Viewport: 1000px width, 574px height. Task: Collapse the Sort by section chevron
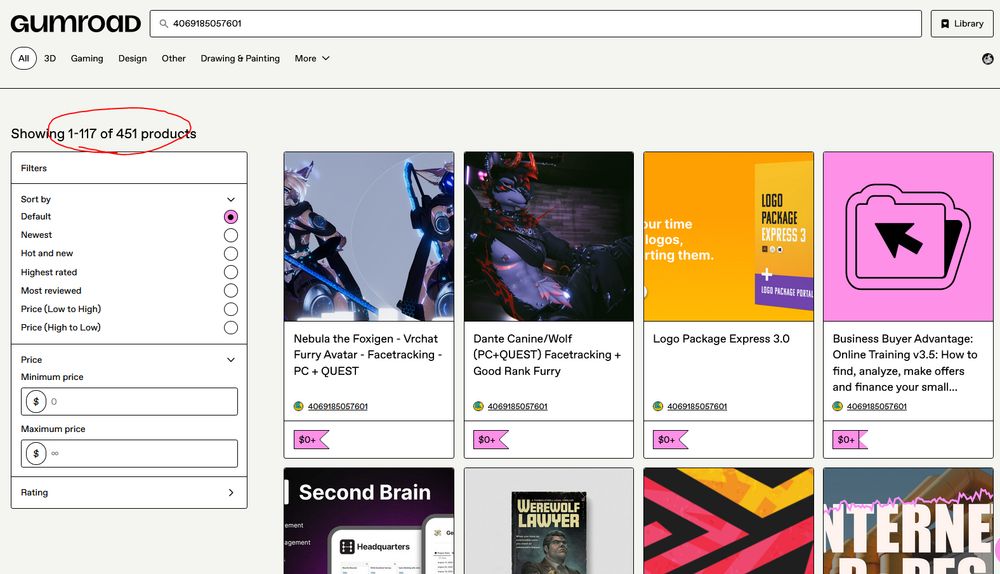tap(231, 199)
